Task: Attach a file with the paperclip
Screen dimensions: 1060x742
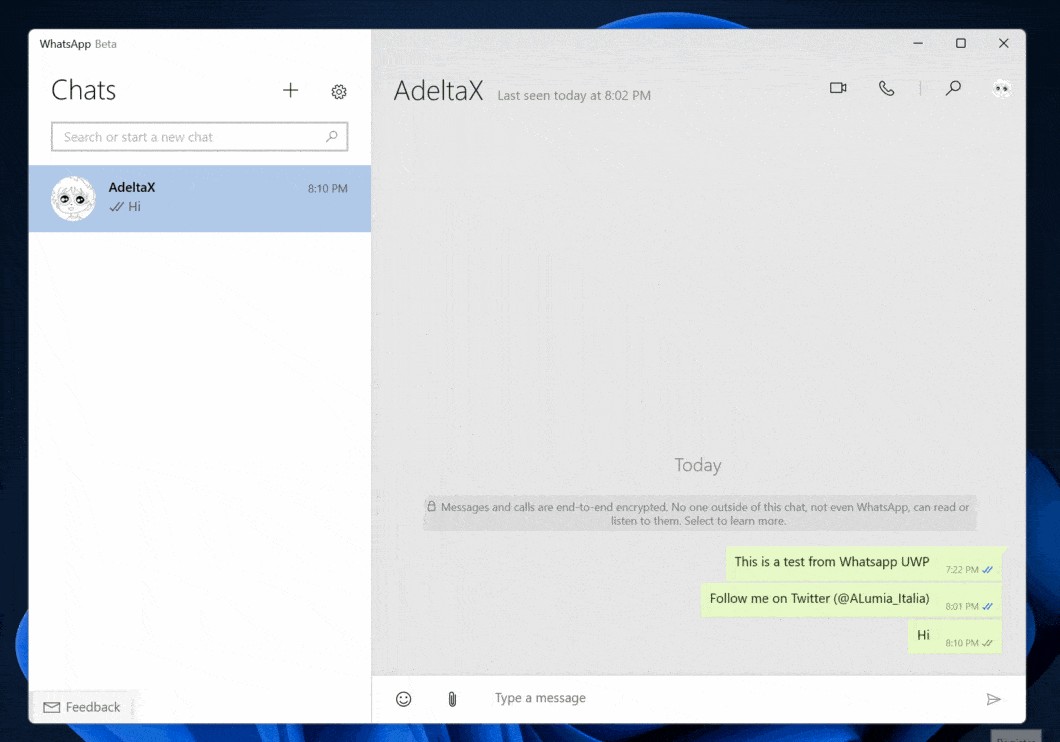Action: point(451,698)
